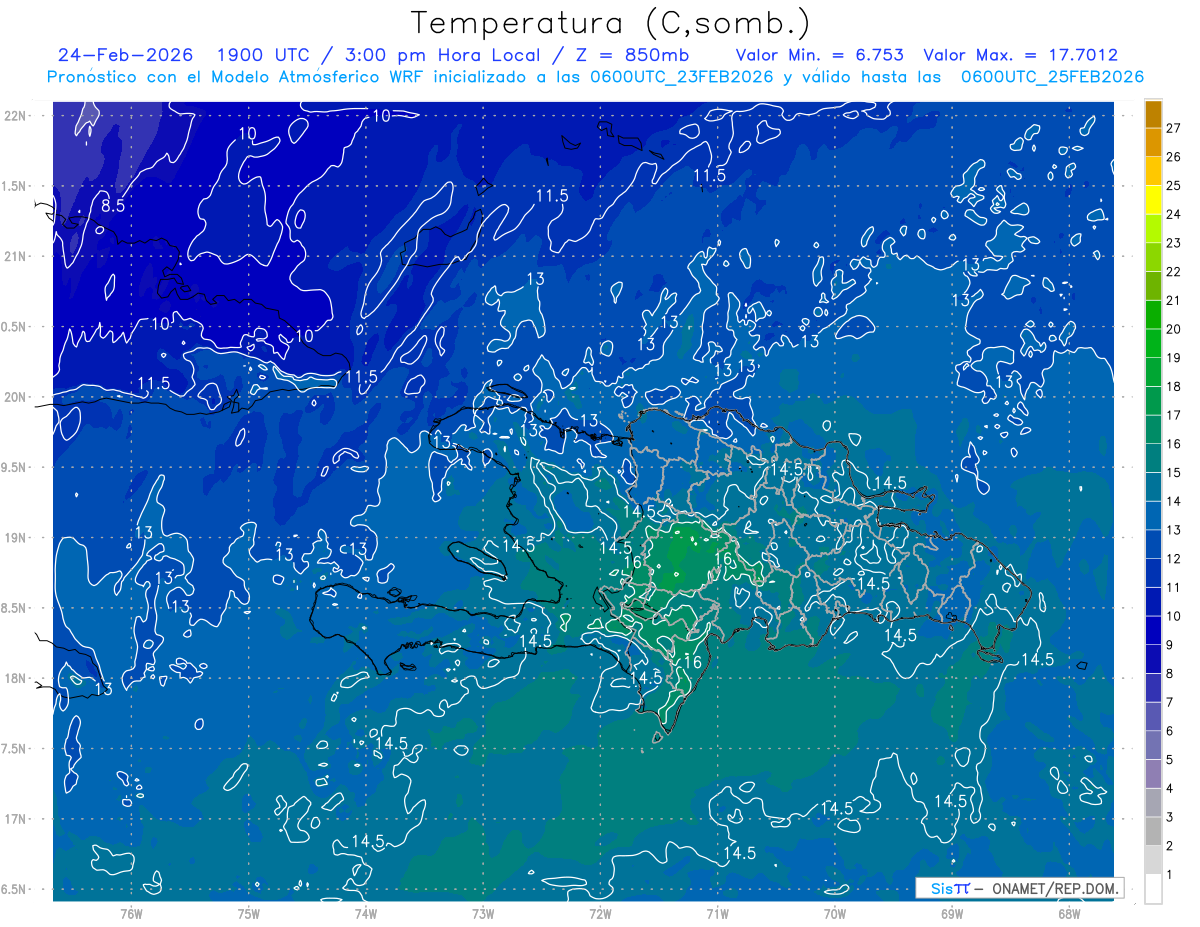Click color scale value 4

click(x=1171, y=789)
